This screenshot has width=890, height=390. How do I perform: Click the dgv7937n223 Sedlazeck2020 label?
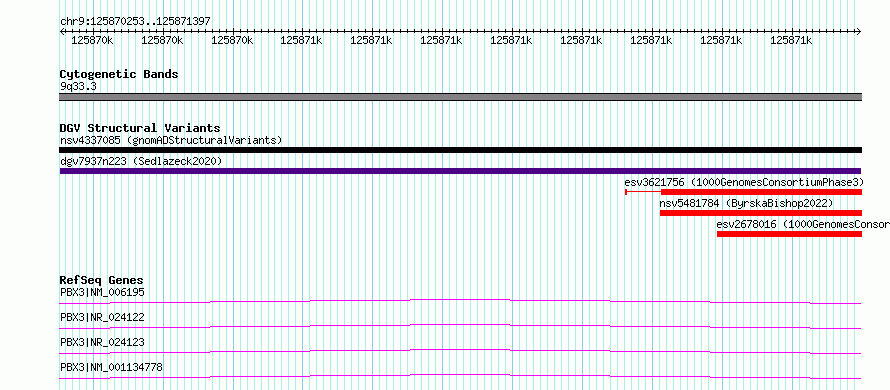click(x=141, y=161)
